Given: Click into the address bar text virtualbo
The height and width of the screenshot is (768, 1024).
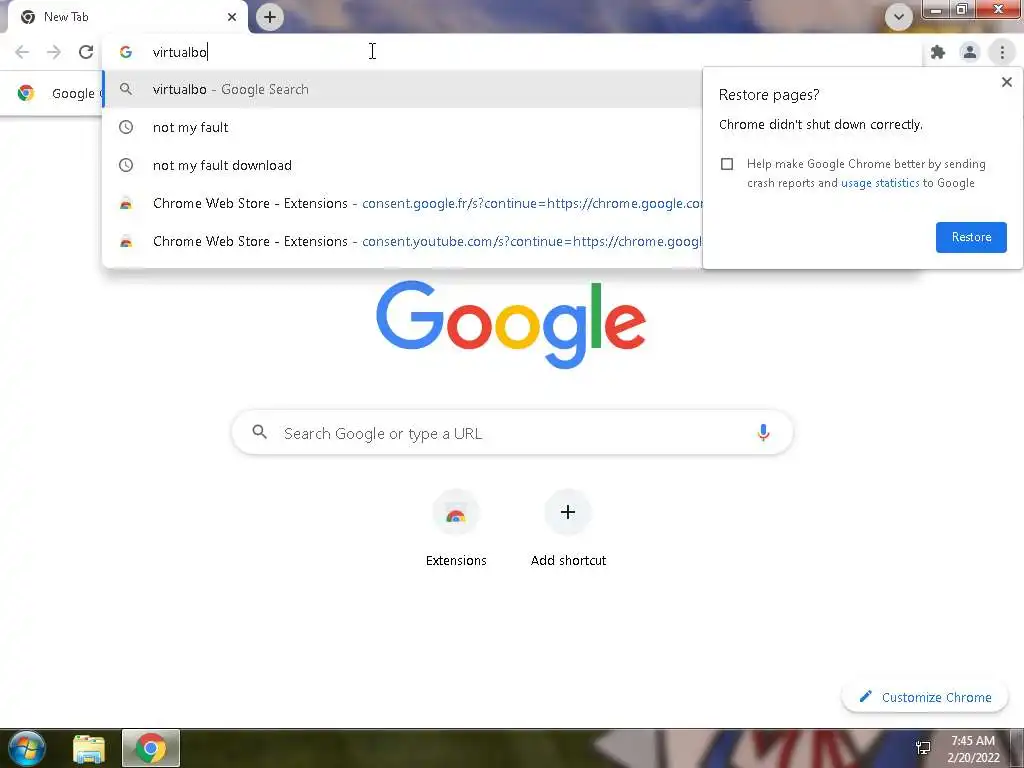Looking at the screenshot, I should point(180,52).
